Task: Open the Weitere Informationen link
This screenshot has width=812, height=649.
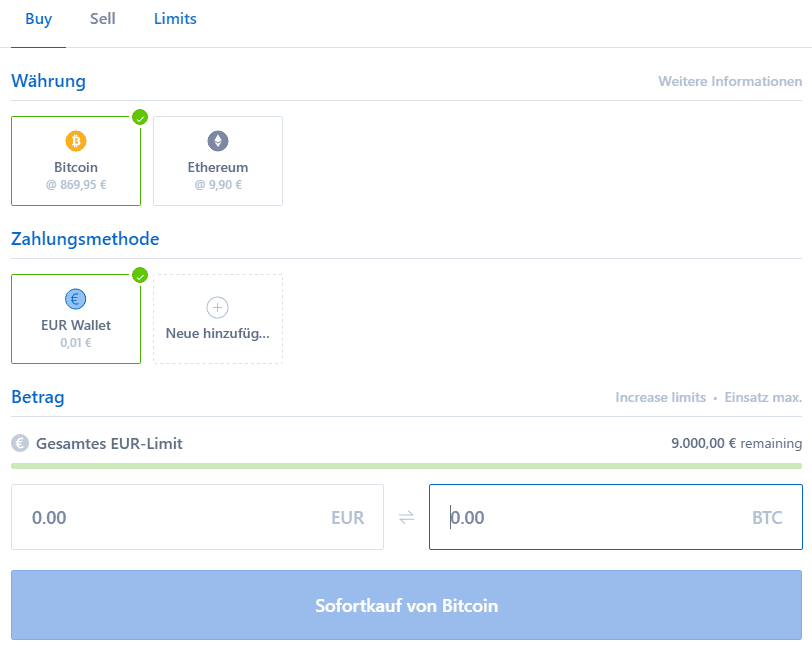Action: click(x=730, y=81)
